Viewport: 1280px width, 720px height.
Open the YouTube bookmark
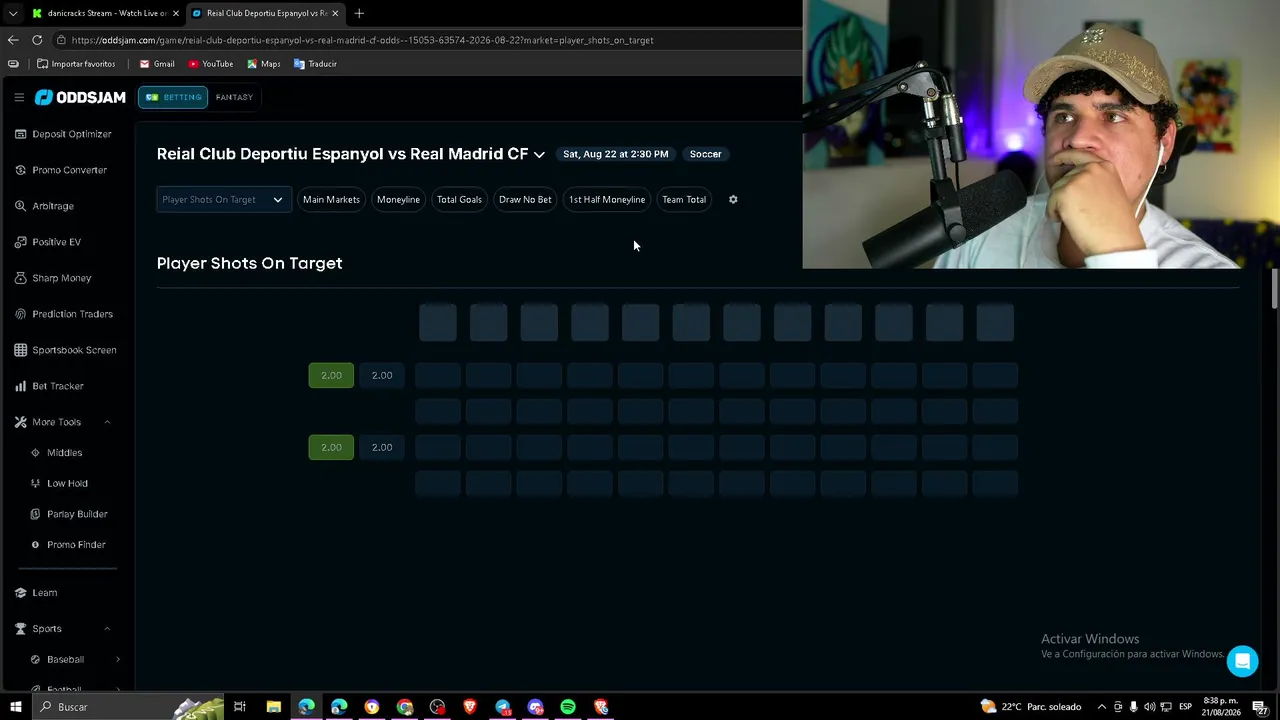click(x=211, y=64)
